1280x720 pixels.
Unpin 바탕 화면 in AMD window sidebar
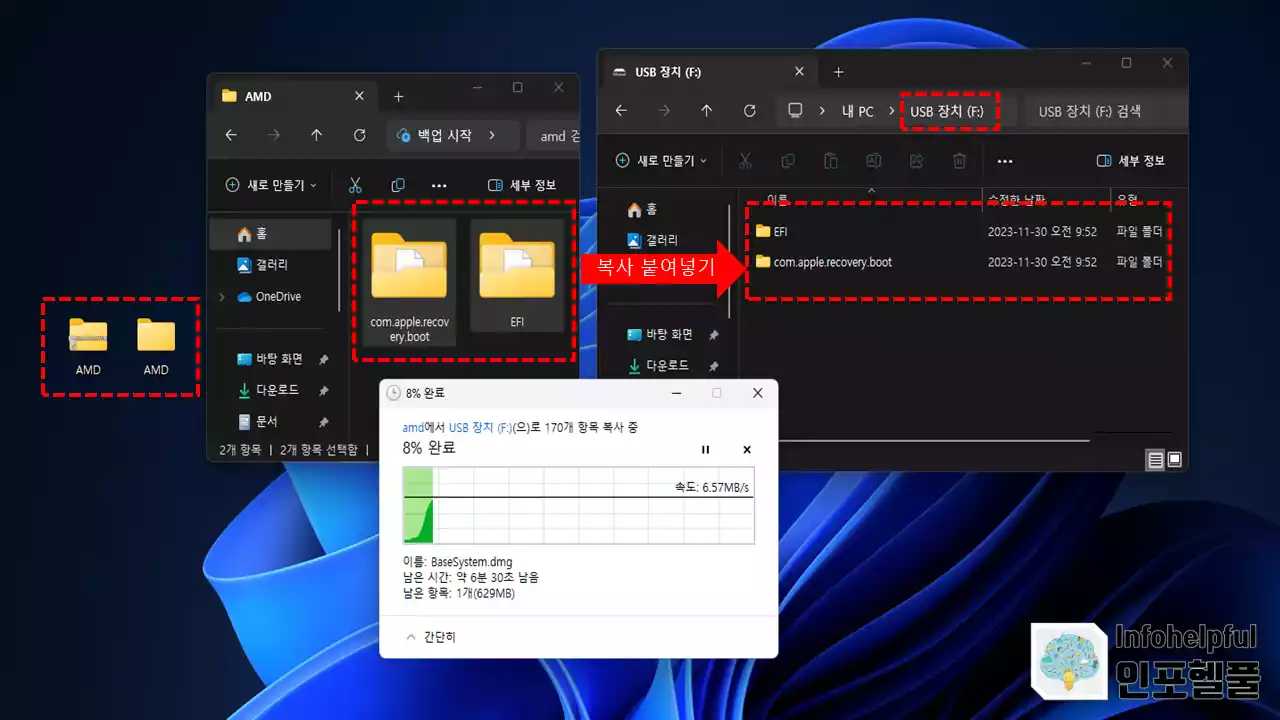pos(323,360)
